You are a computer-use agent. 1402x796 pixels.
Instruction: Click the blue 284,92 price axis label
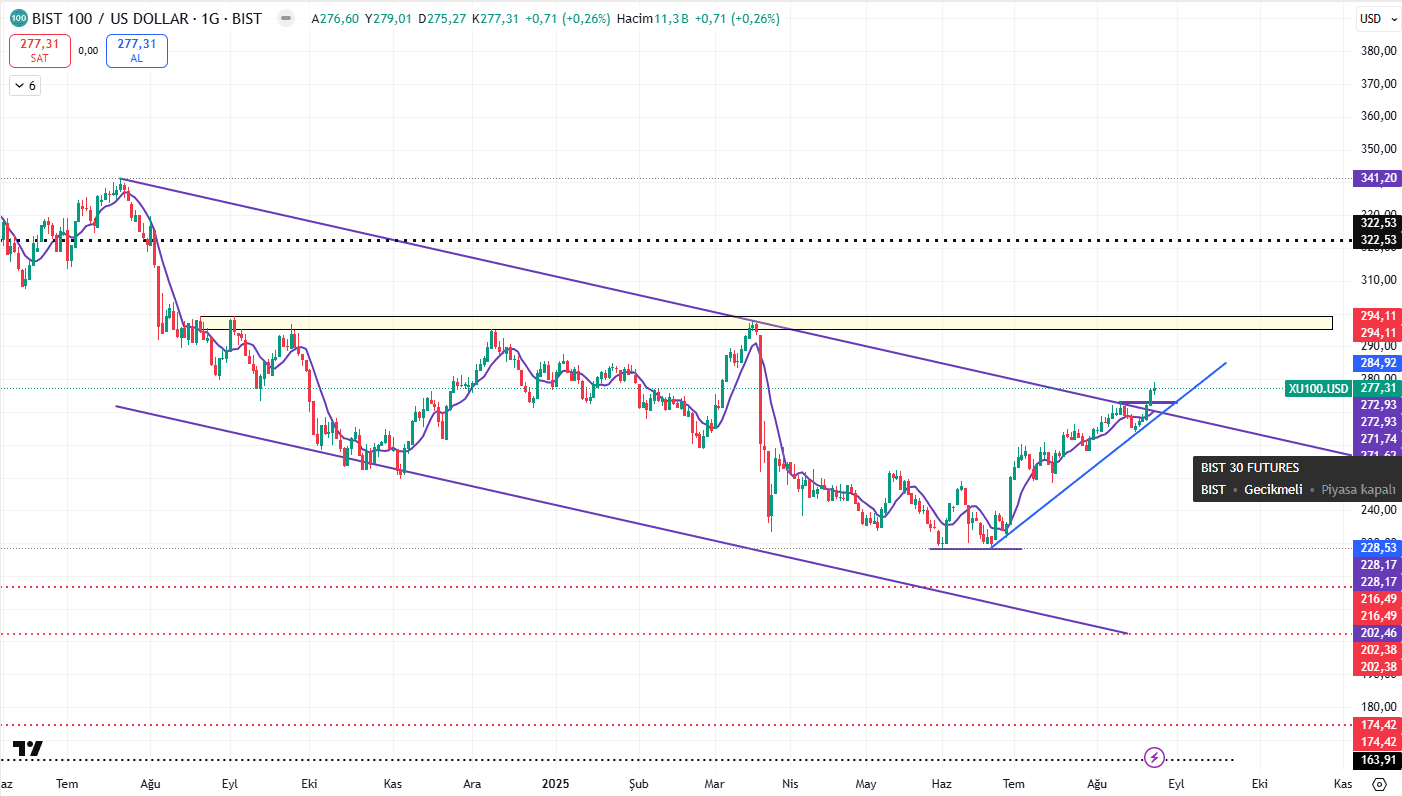coord(1378,362)
